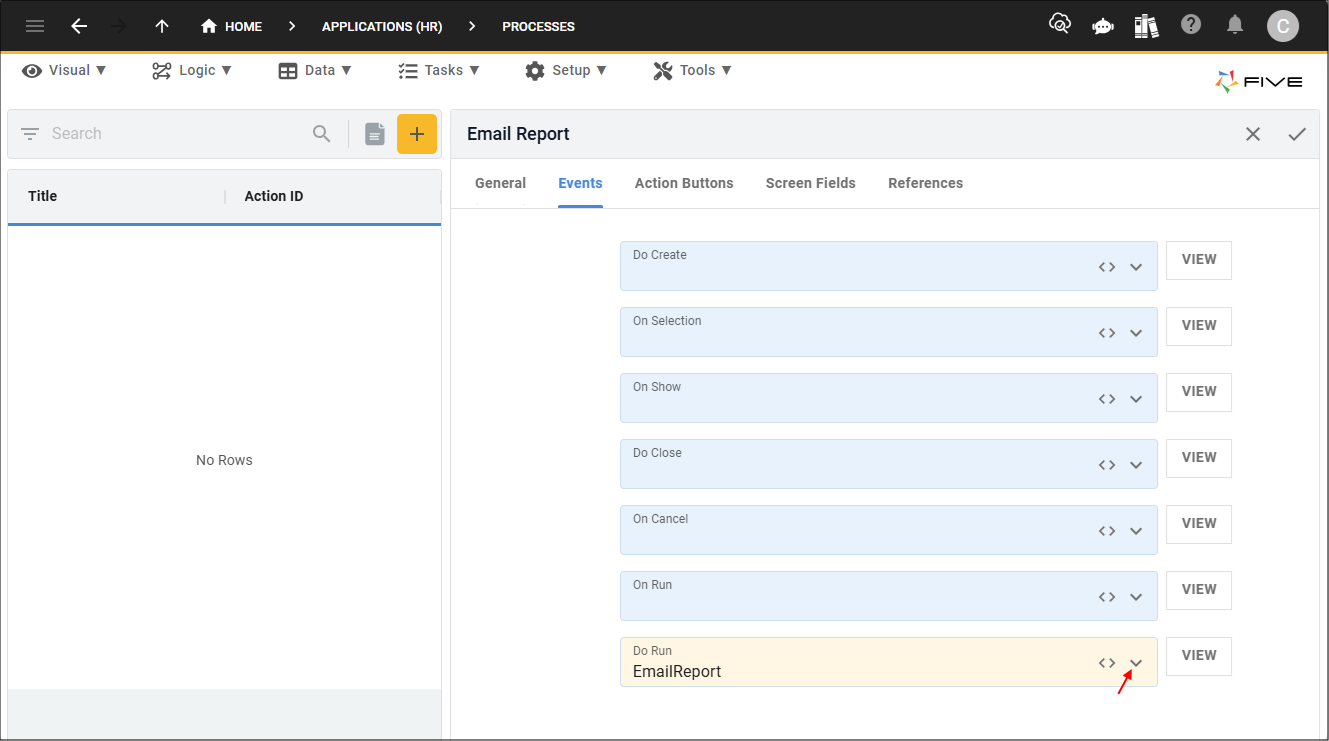Click the help question mark icon

(x=1190, y=25)
